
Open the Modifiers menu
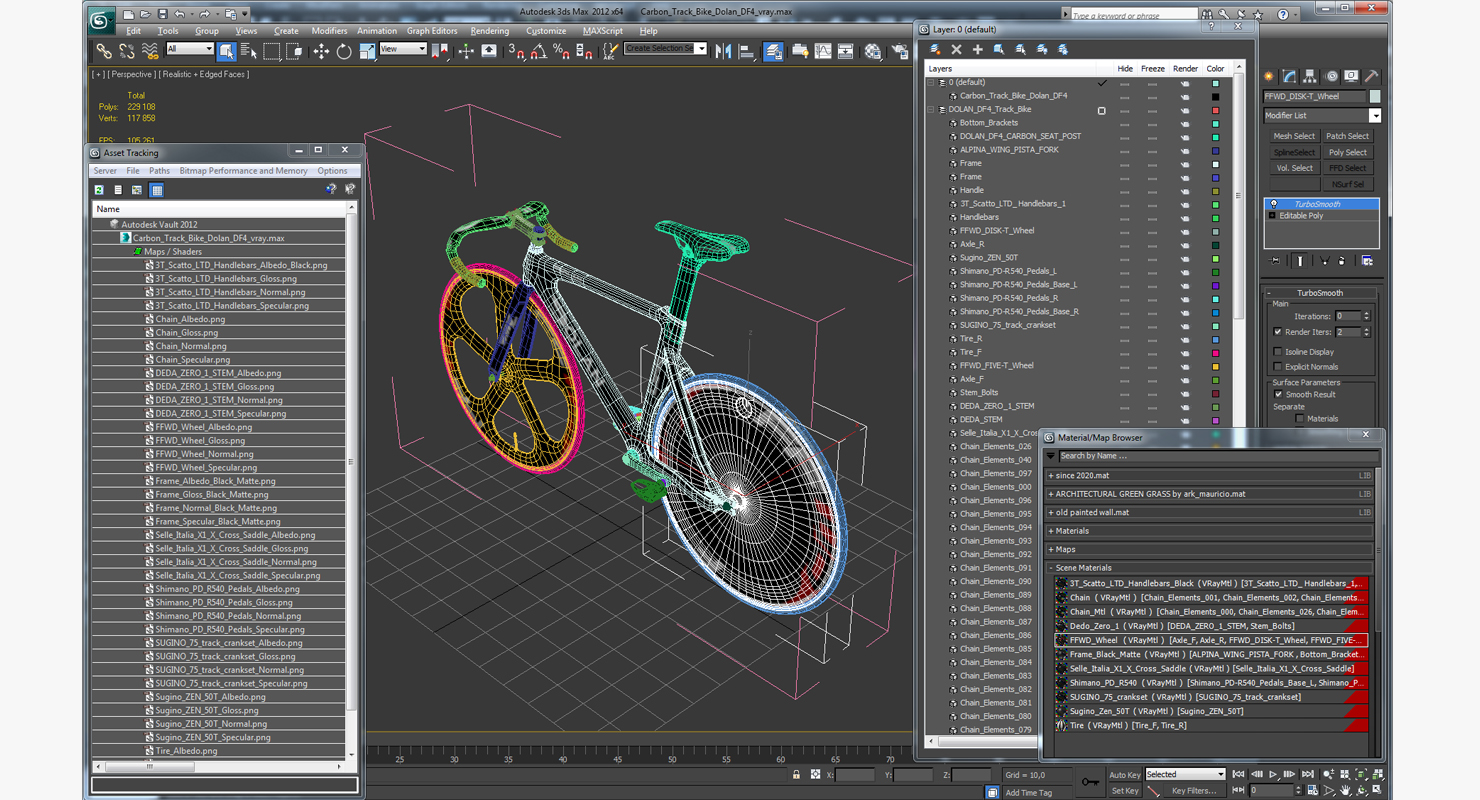[329, 31]
